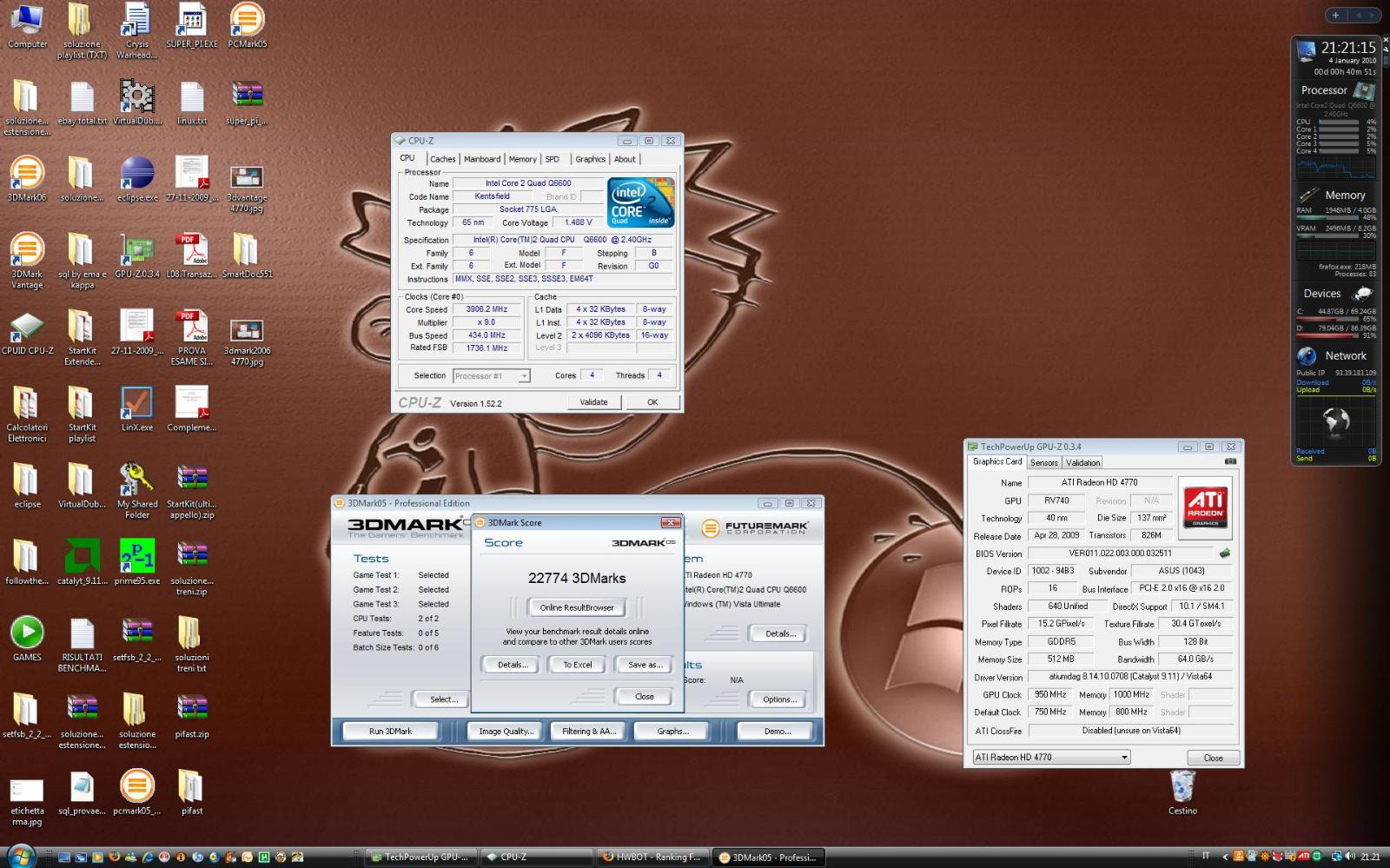
Task: Launch PCMark05 desktop shortcut
Action: [247, 26]
